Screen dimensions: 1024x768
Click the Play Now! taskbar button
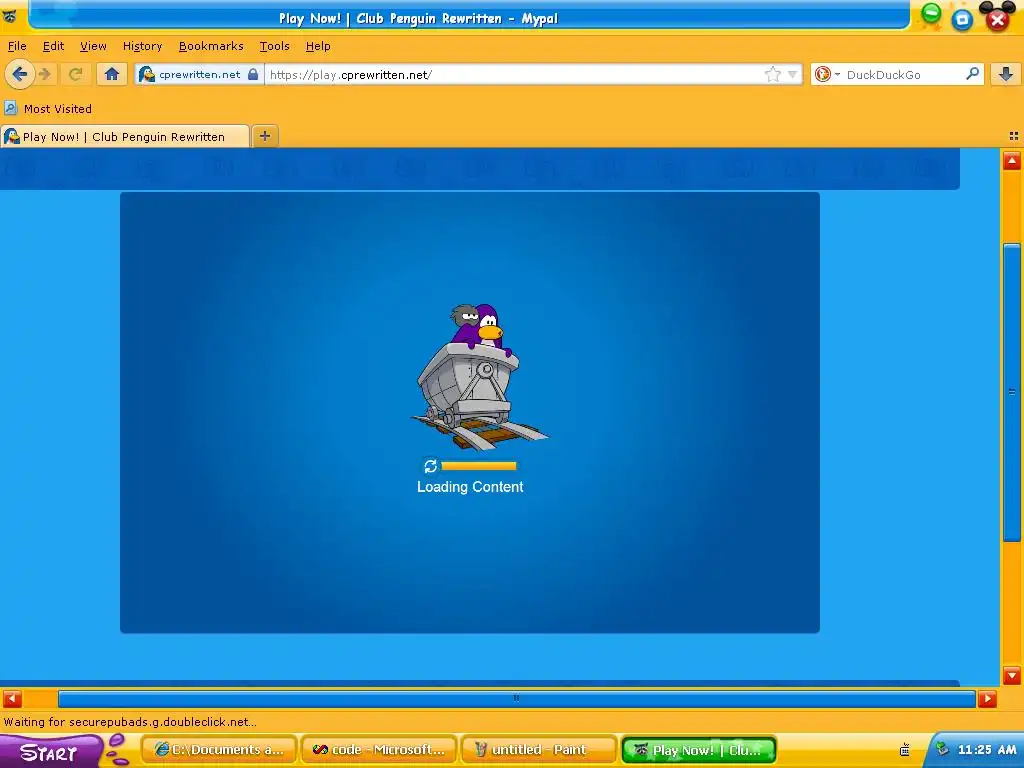699,750
